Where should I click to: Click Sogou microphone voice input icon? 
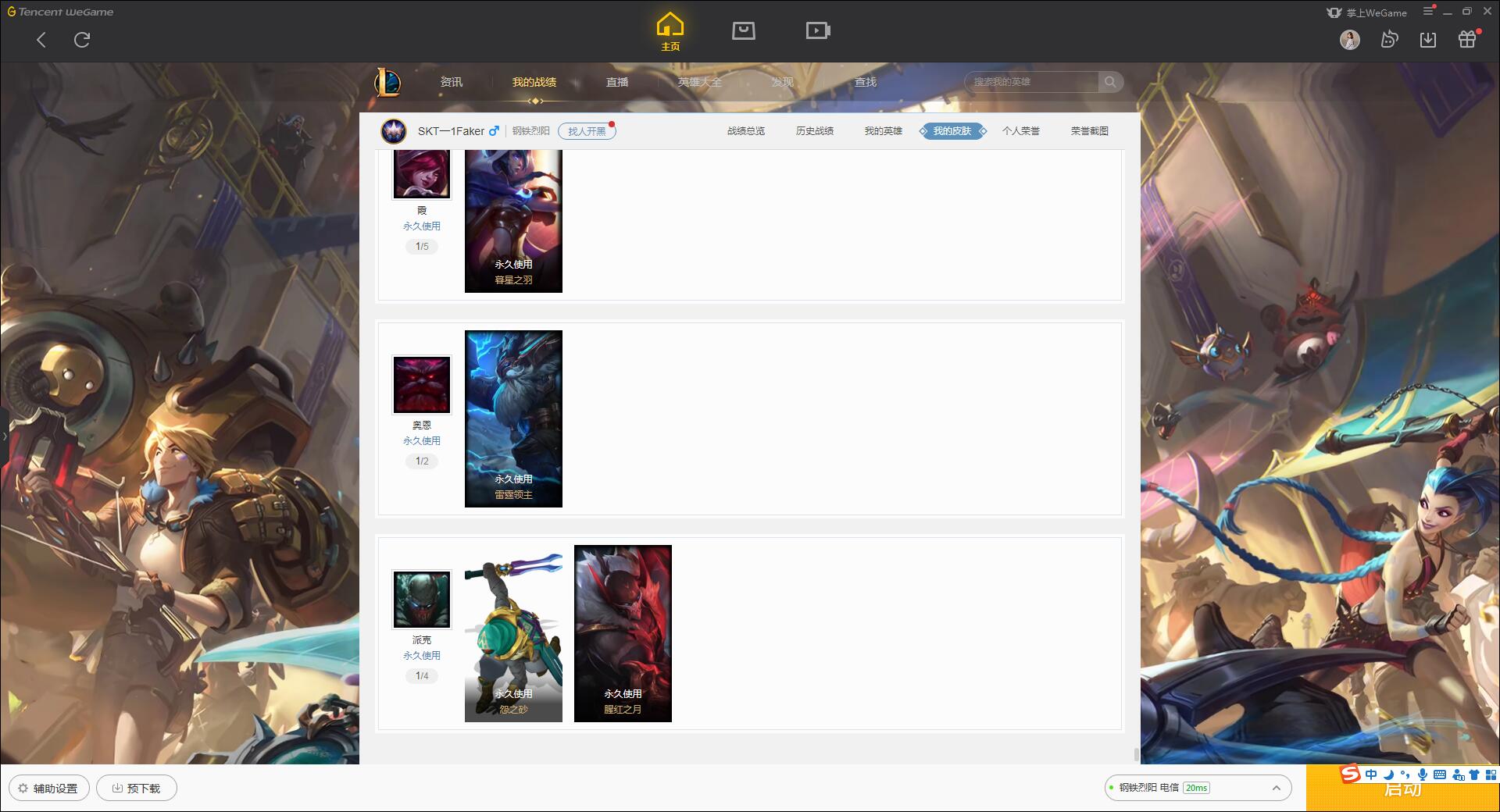[x=1423, y=775]
